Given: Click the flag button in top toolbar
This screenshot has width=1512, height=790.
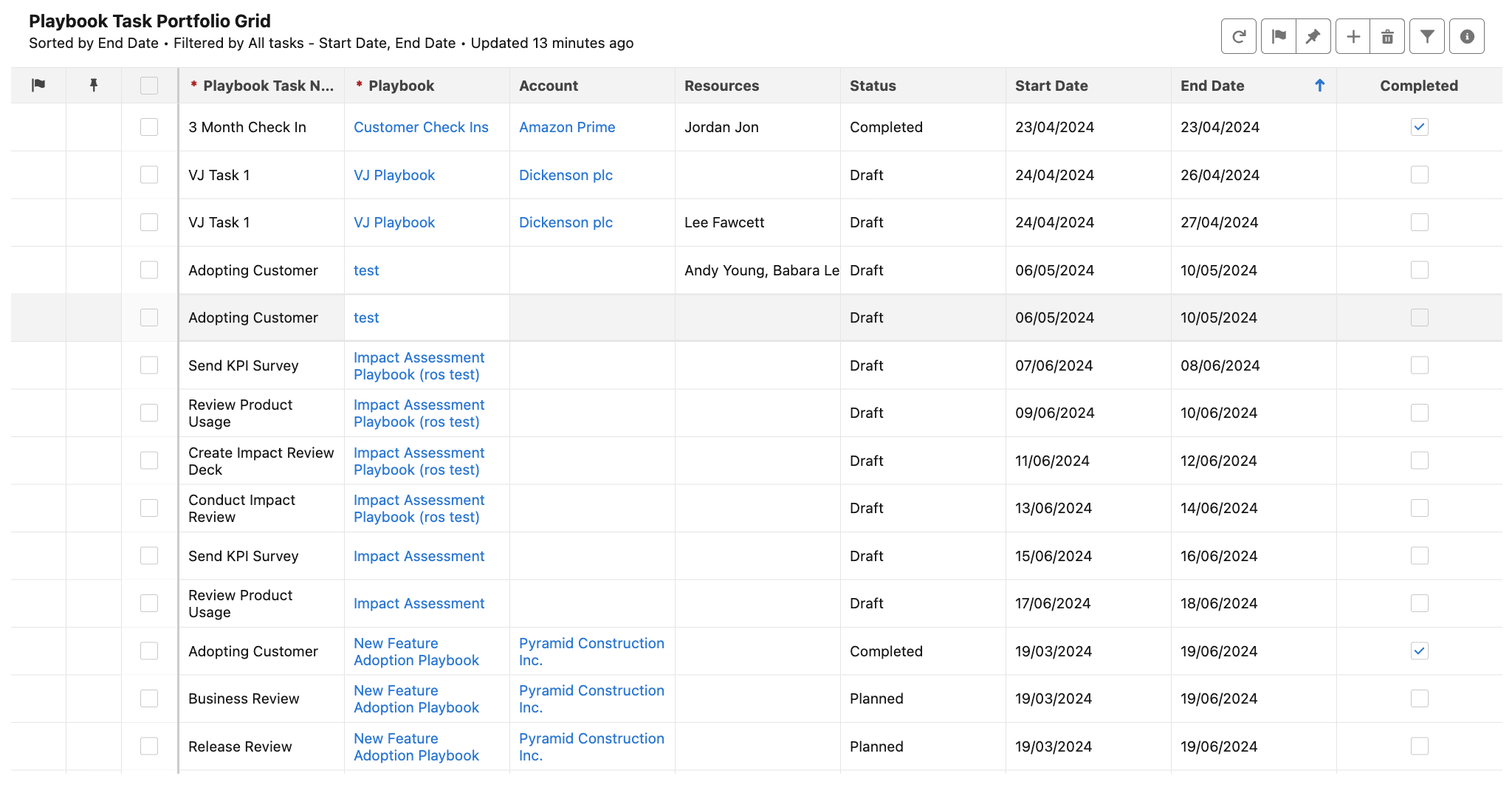Looking at the screenshot, I should pyautogui.click(x=1279, y=36).
